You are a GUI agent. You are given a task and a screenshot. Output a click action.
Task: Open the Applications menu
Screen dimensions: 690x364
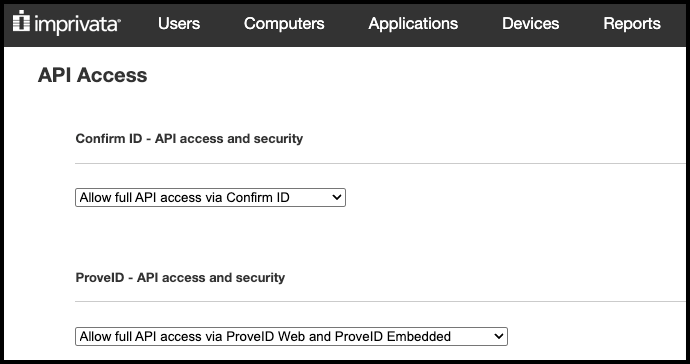[413, 23]
